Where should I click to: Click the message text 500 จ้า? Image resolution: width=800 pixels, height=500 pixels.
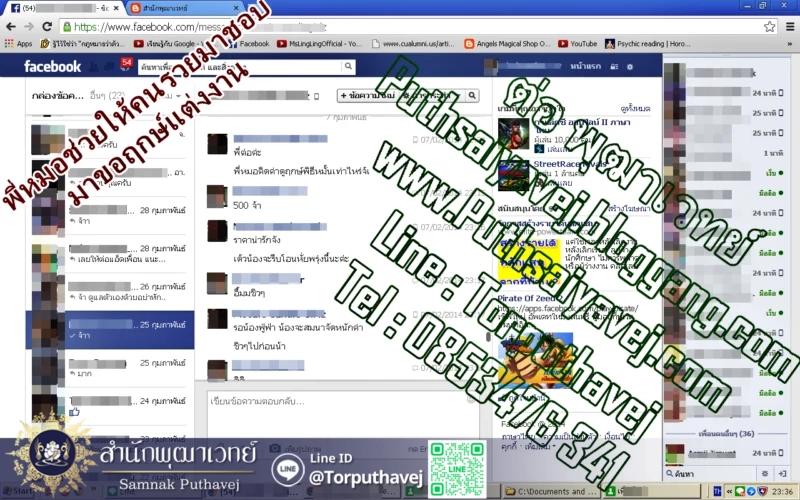click(x=247, y=206)
